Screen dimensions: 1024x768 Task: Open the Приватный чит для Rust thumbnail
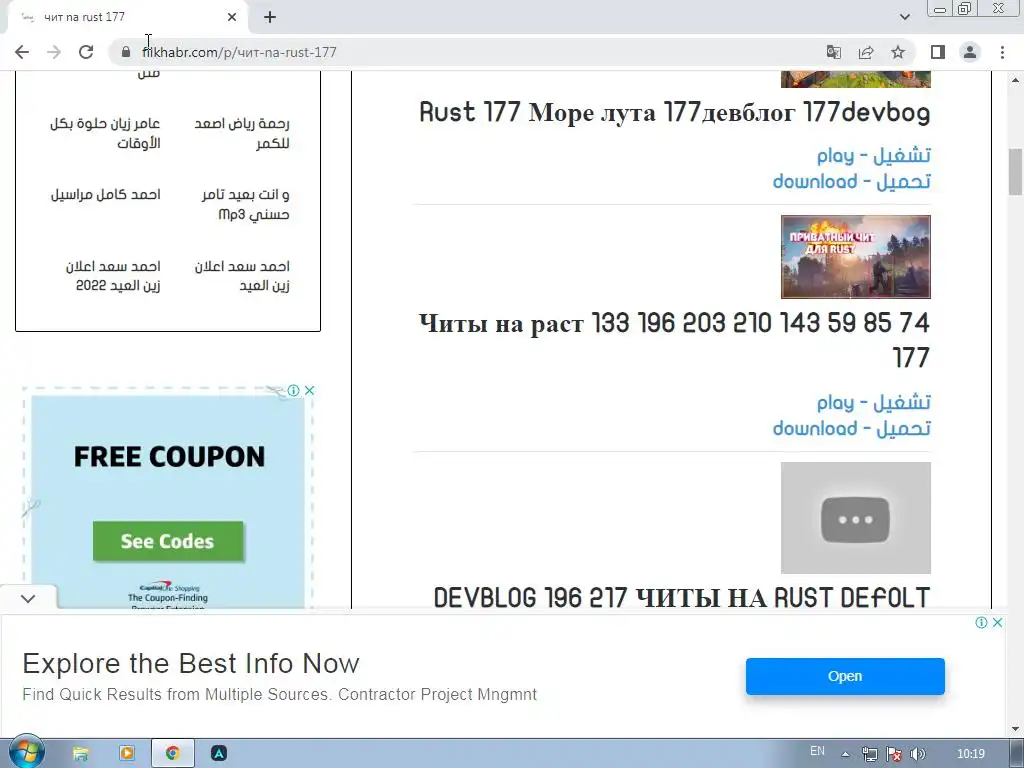point(856,257)
